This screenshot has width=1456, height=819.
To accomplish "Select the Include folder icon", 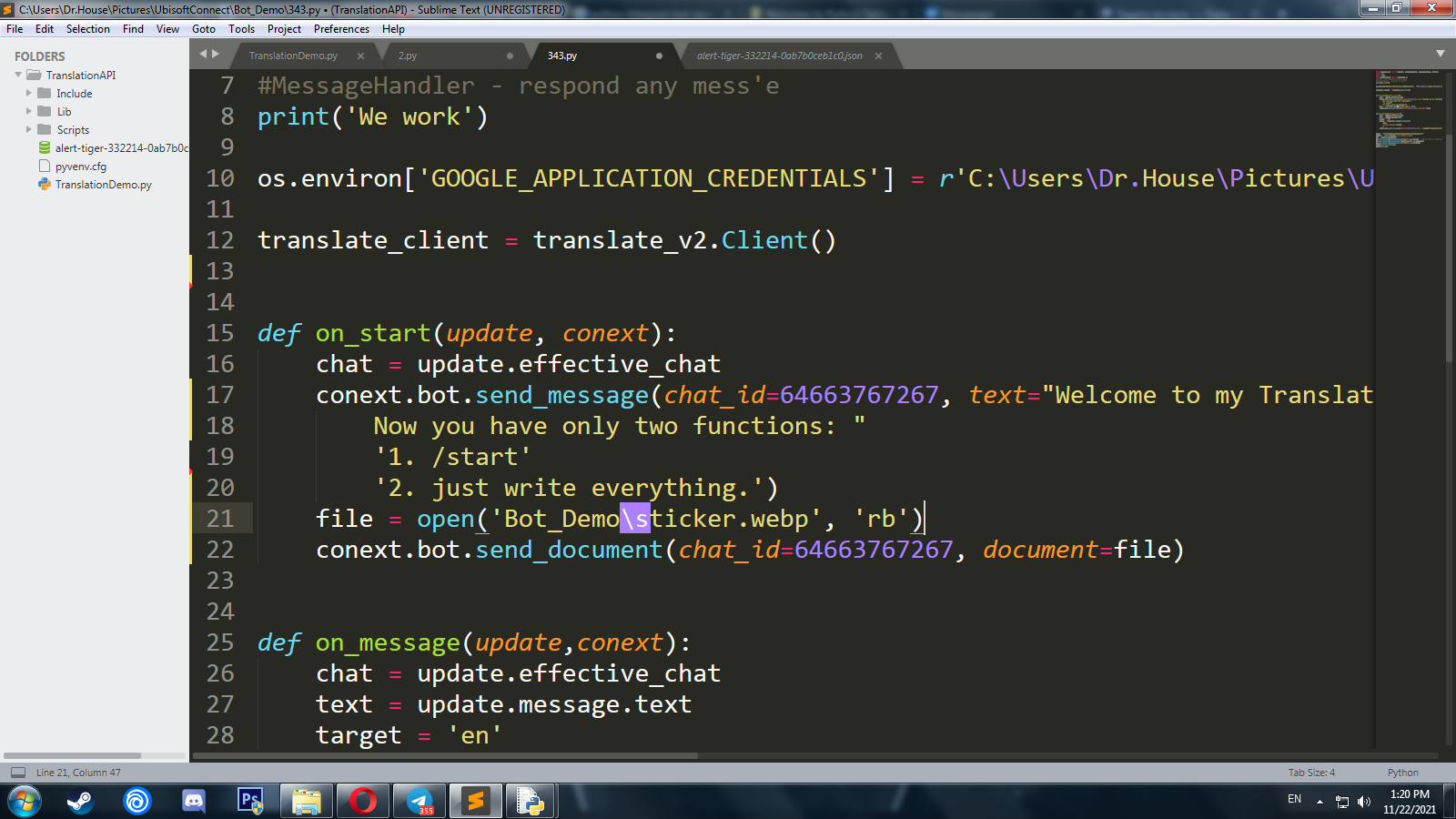I will [45, 93].
